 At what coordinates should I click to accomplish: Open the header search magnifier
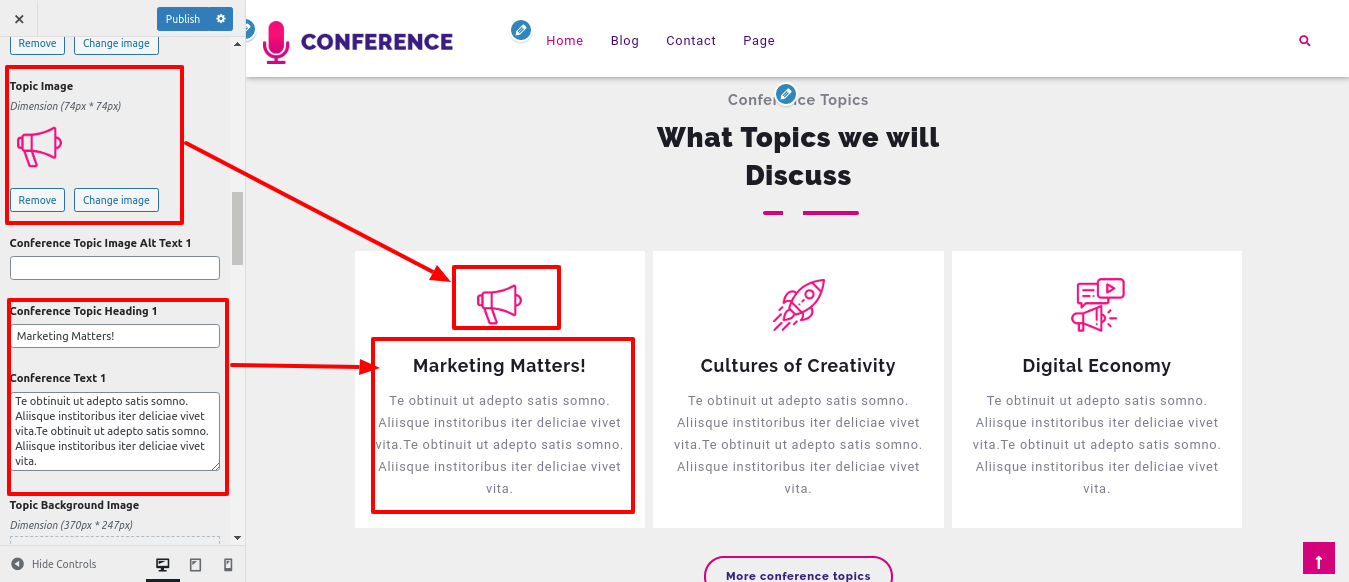(x=1304, y=41)
